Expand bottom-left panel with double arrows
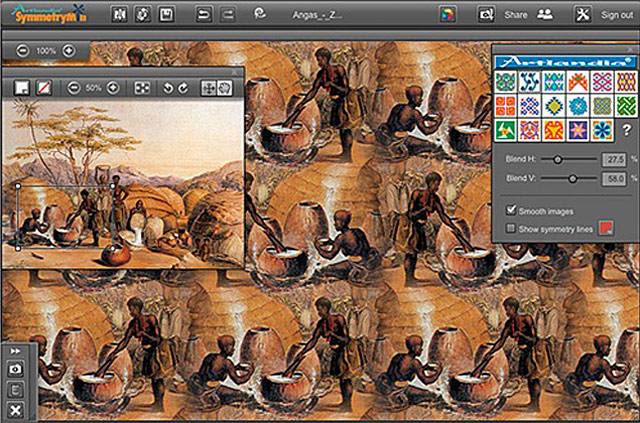This screenshot has width=640, height=423. pos(15,351)
